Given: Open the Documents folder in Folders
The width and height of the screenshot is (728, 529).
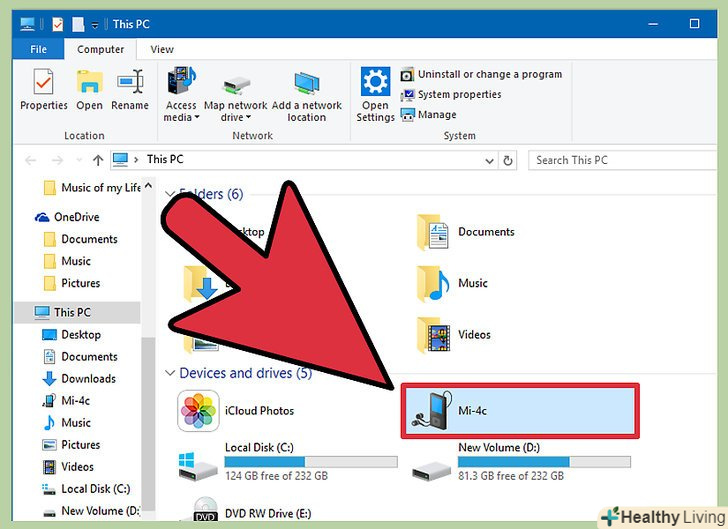Looking at the screenshot, I should pos(466,231).
